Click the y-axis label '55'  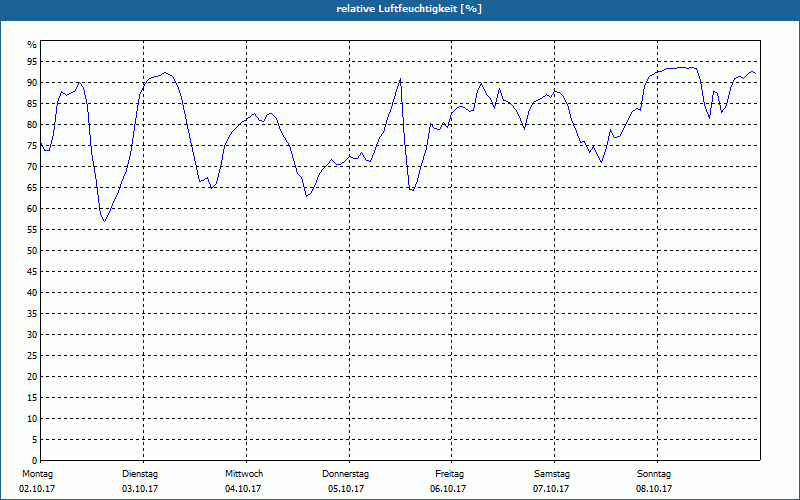pyautogui.click(x=32, y=230)
